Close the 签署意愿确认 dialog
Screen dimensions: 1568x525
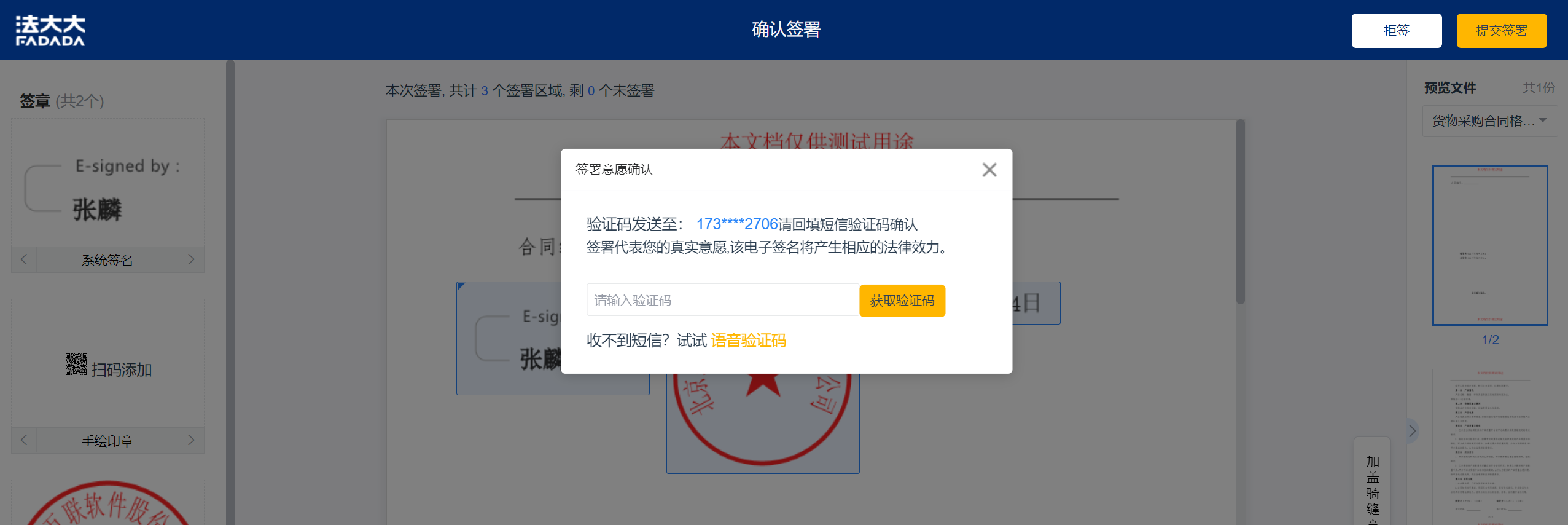(989, 170)
